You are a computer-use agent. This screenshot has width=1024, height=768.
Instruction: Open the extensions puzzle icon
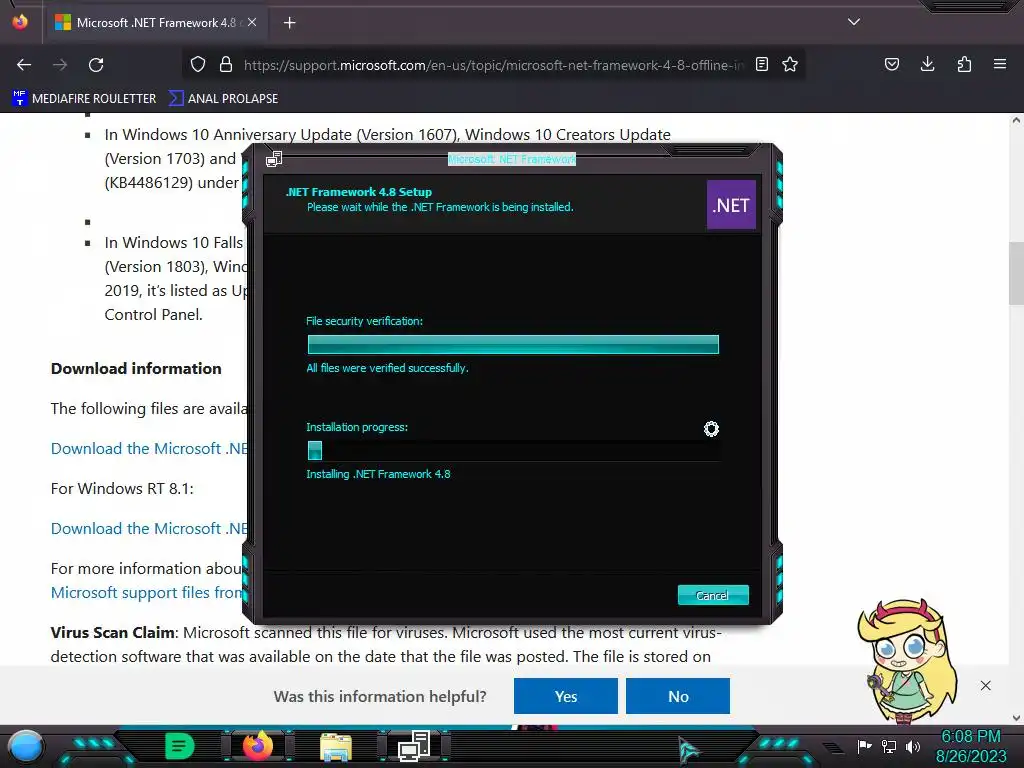click(x=964, y=64)
